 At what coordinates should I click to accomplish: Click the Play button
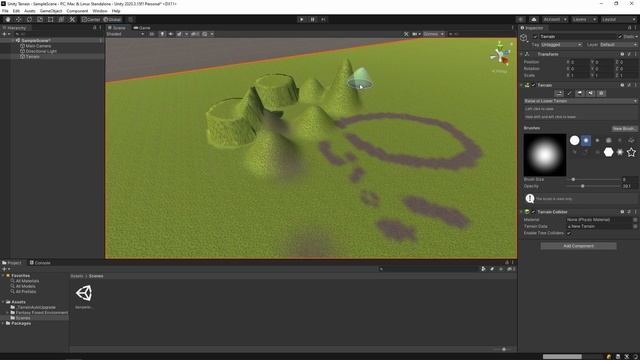[302, 19]
